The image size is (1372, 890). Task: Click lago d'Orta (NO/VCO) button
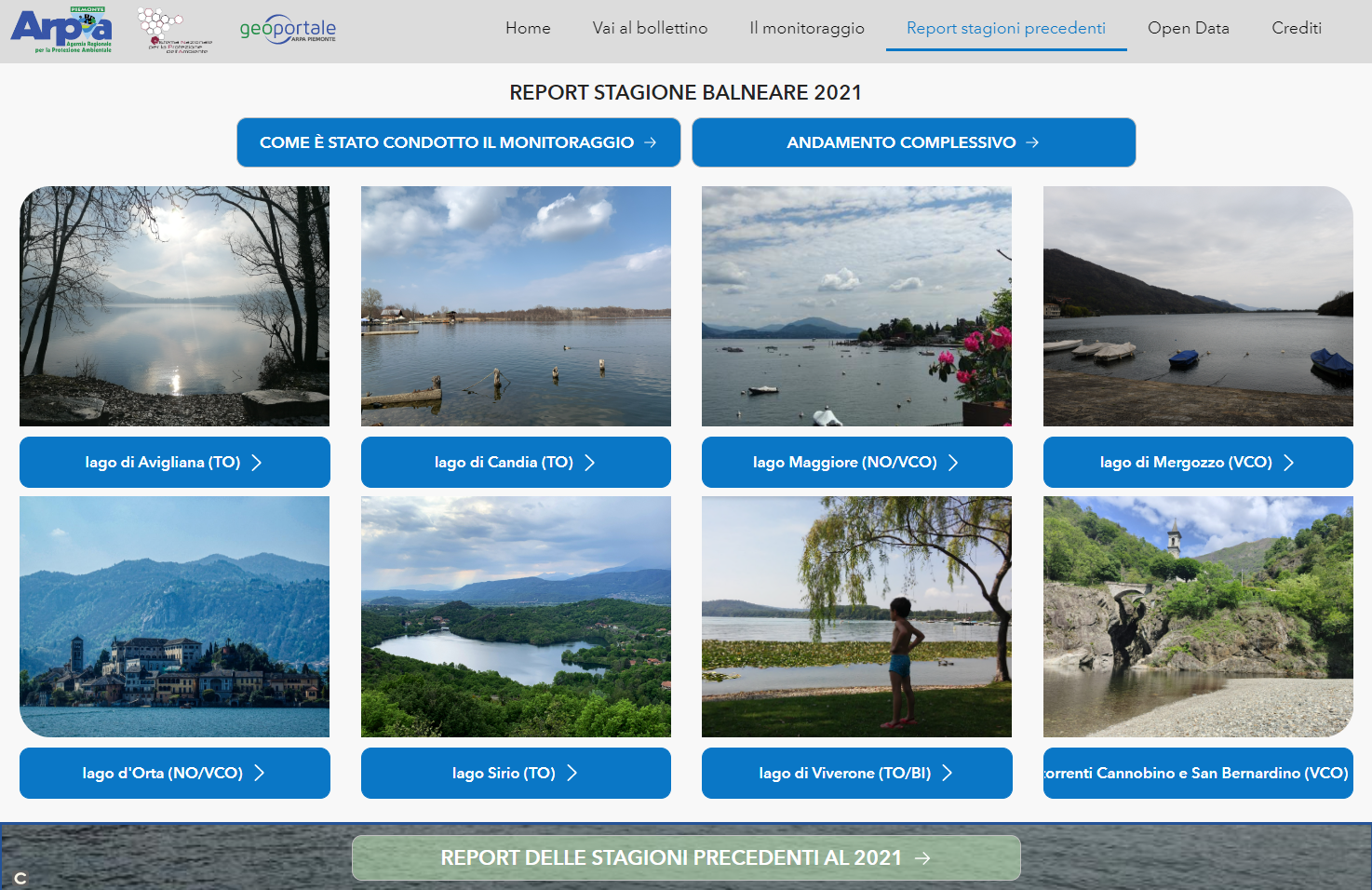point(174,773)
